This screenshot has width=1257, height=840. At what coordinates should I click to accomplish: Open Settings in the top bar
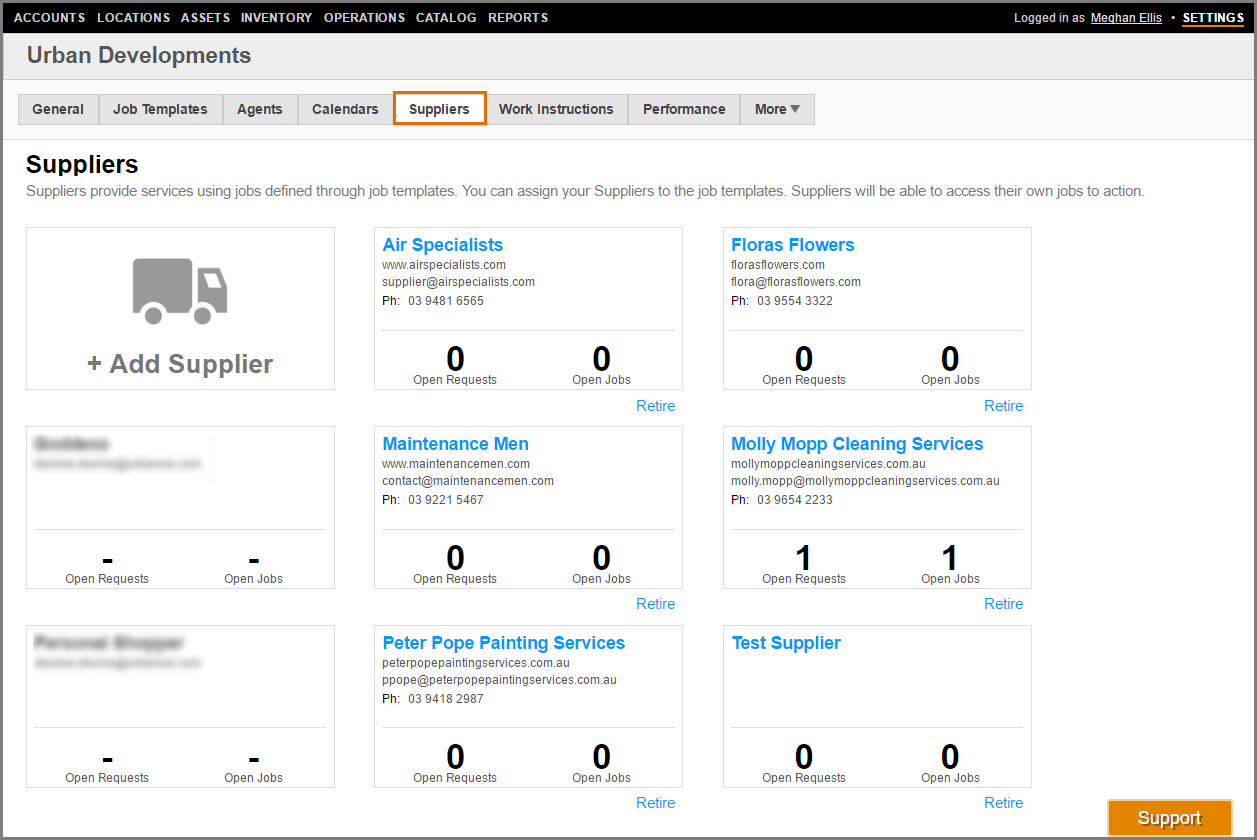[x=1213, y=18]
